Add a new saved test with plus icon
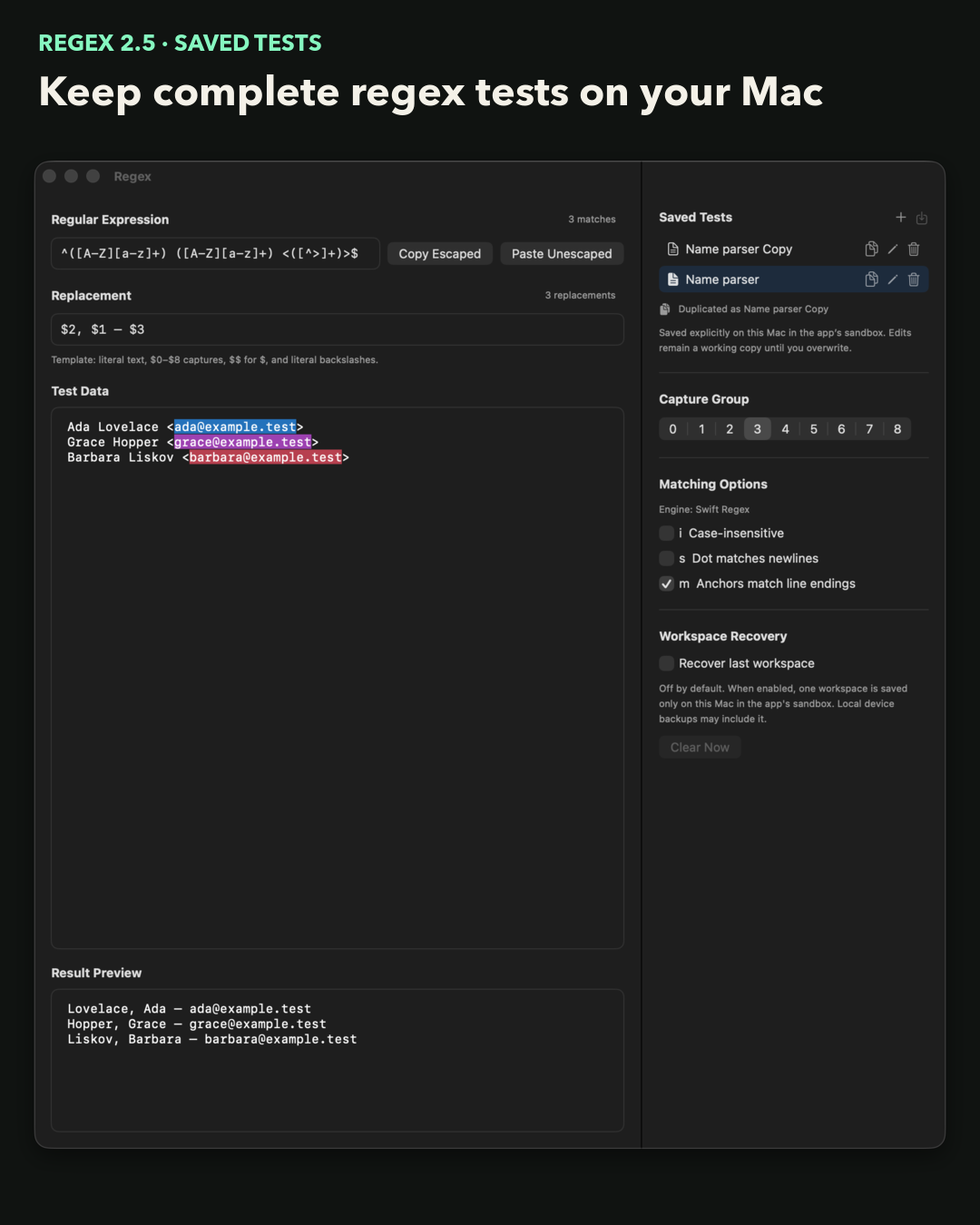The width and height of the screenshot is (980, 1225). (x=901, y=218)
